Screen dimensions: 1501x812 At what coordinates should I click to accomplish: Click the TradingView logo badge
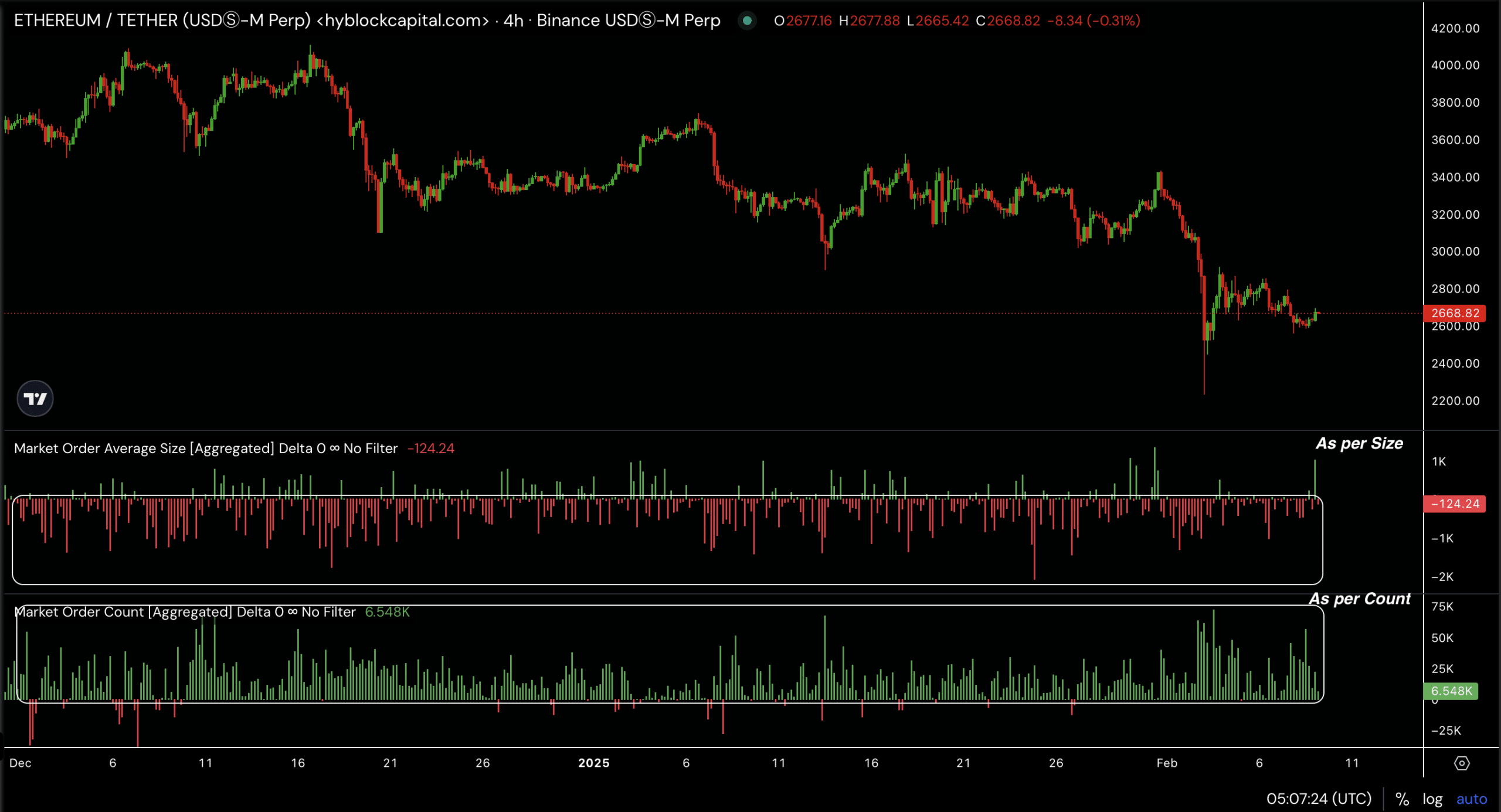coord(35,399)
